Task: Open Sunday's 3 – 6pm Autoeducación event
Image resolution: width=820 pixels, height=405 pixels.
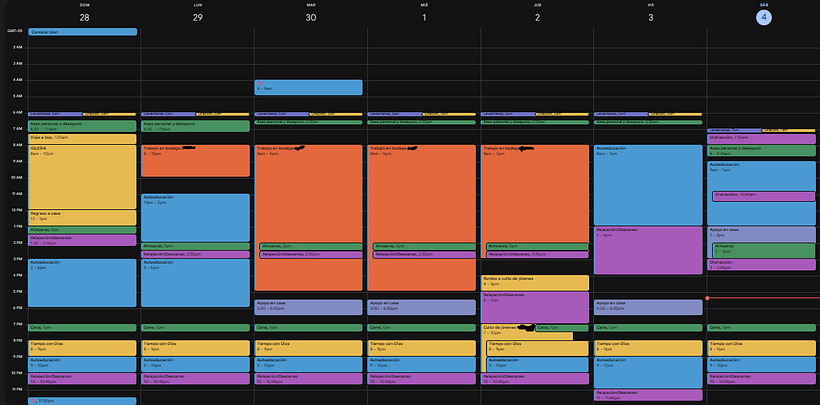Action: click(83, 283)
